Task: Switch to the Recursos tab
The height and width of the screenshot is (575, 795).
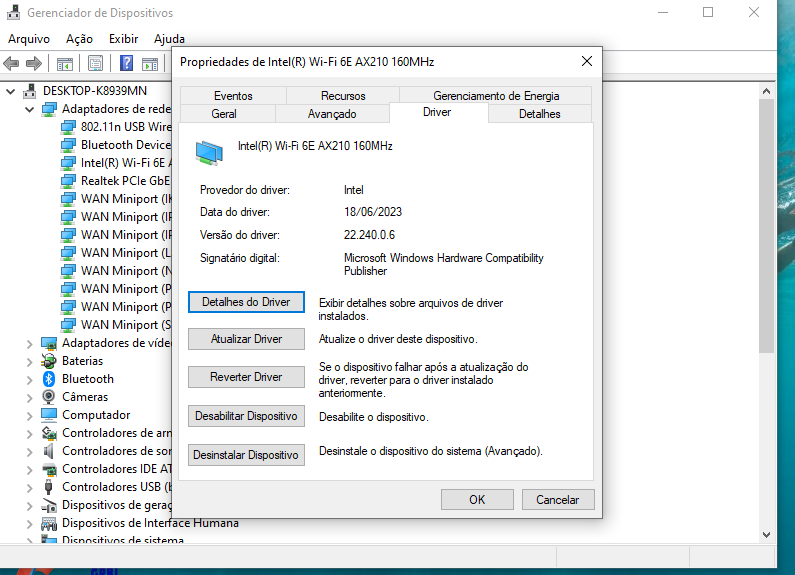Action: (343, 96)
